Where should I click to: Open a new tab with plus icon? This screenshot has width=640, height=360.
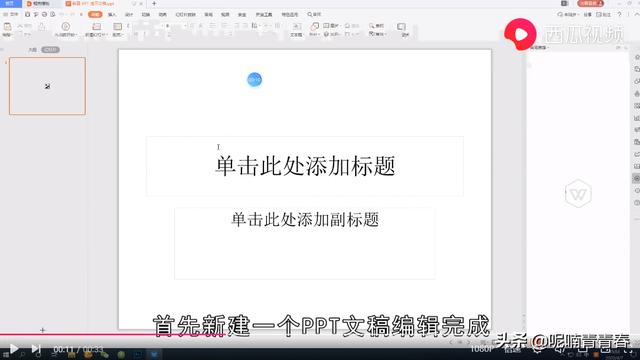(x=154, y=3)
